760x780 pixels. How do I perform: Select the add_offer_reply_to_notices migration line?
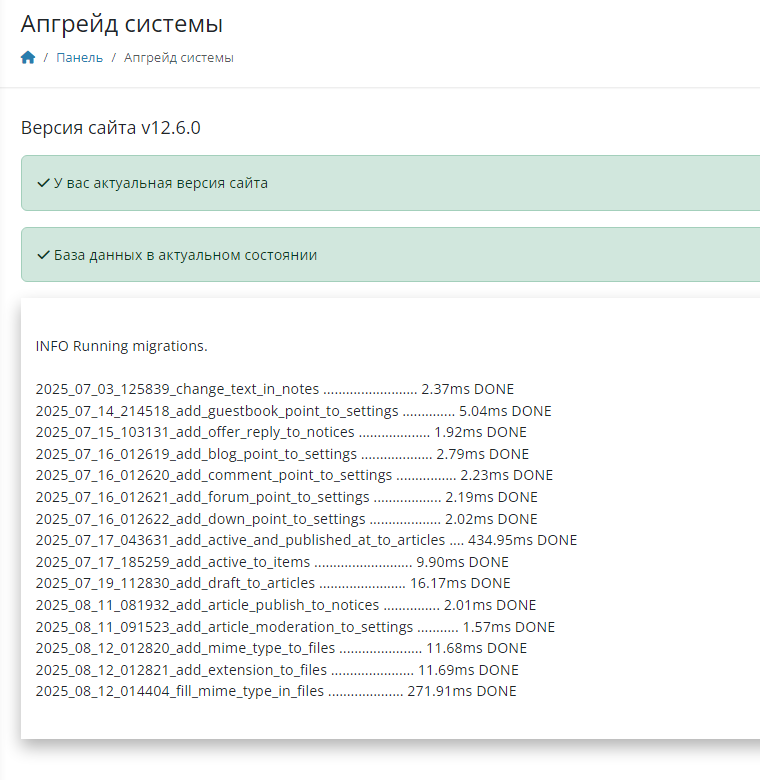(x=281, y=433)
